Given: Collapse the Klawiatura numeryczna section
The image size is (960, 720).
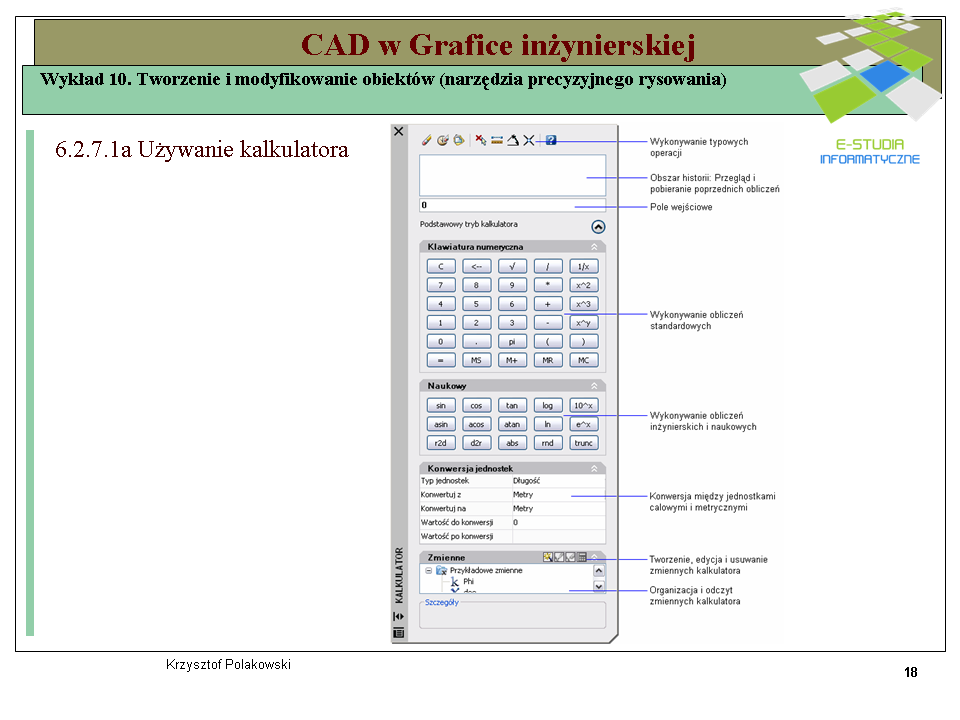Looking at the screenshot, I should (594, 246).
